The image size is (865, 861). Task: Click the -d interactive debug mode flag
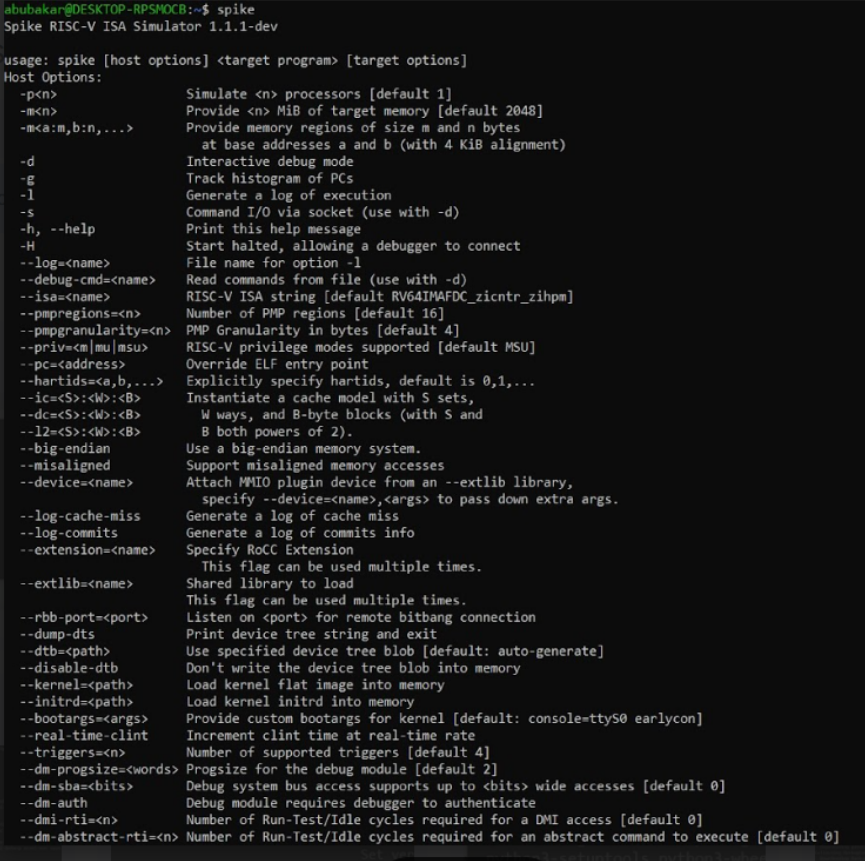click(27, 162)
